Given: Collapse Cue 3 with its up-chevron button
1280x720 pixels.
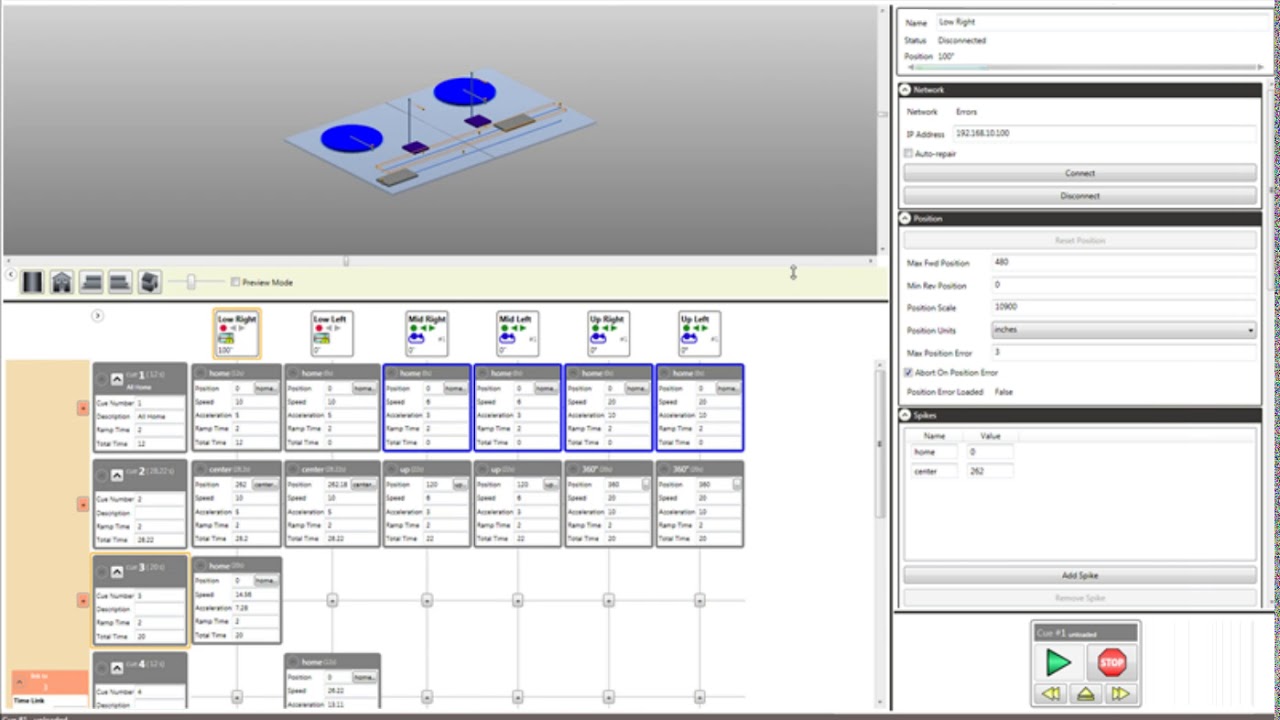Looking at the screenshot, I should coord(117,572).
